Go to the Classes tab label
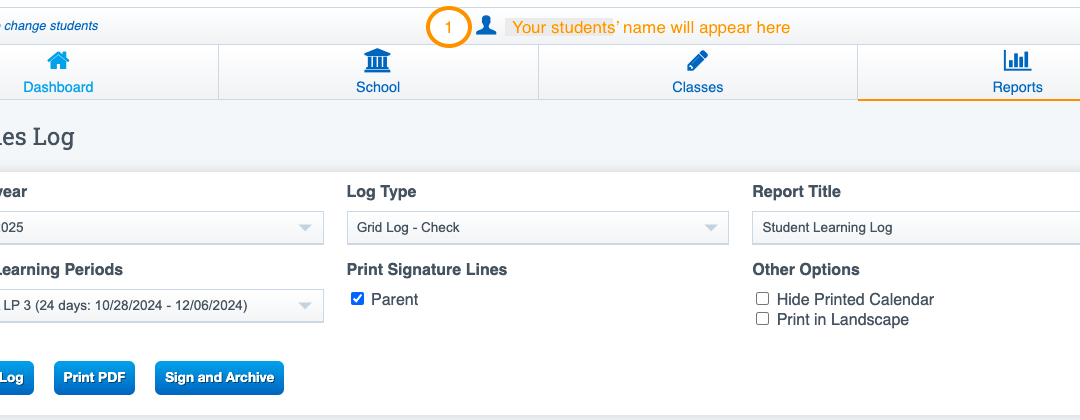Screen dimensions: 1080x420 697,87
